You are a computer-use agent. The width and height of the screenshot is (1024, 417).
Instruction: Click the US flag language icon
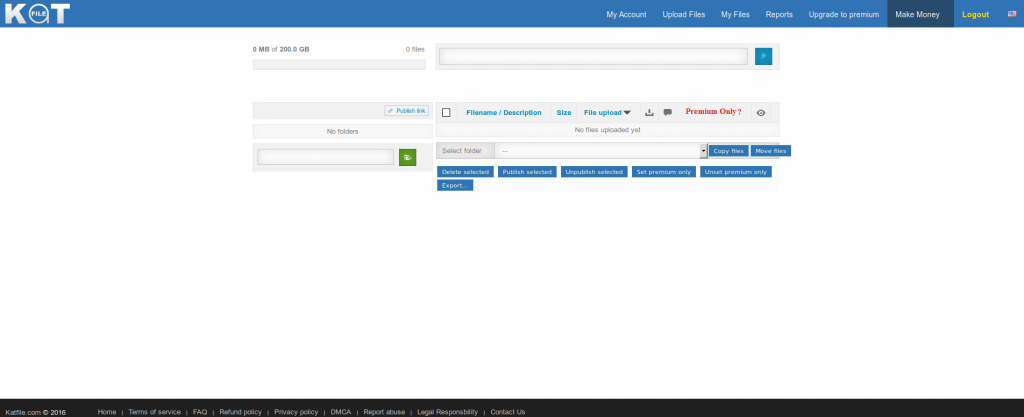click(1011, 14)
